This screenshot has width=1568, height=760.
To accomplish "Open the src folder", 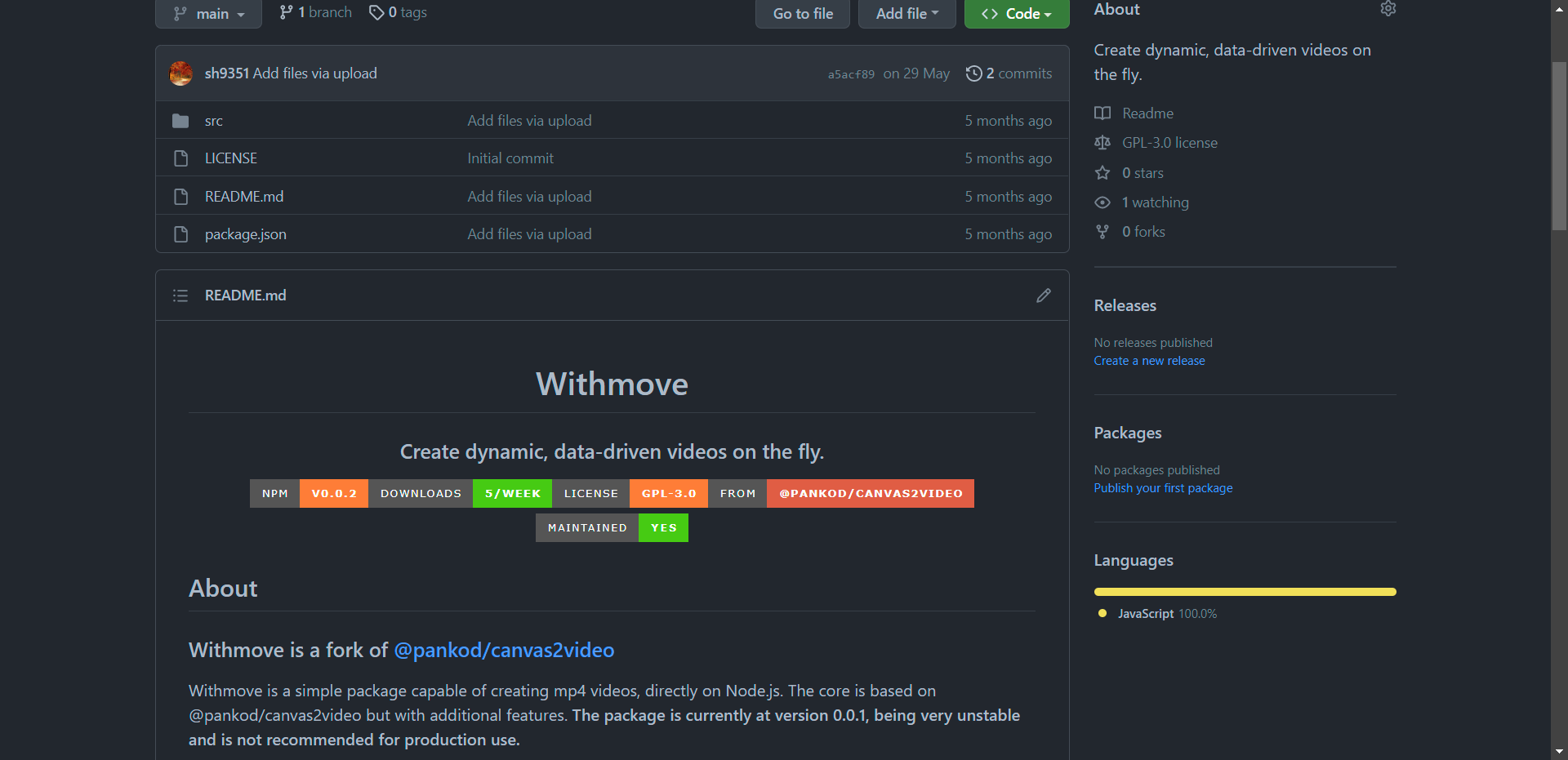I will point(213,121).
